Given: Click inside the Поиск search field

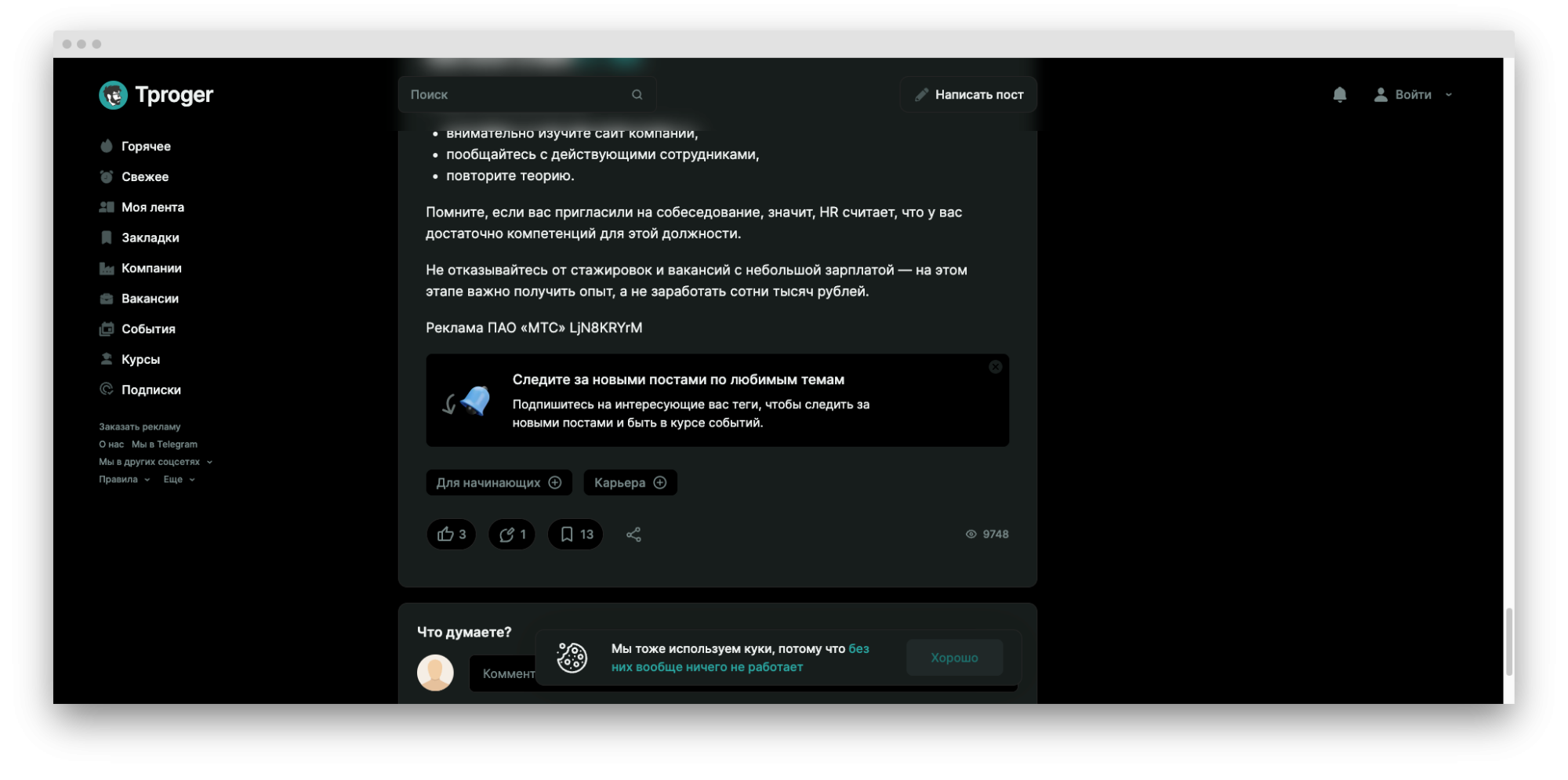Looking at the screenshot, I should pyautogui.click(x=517, y=94).
